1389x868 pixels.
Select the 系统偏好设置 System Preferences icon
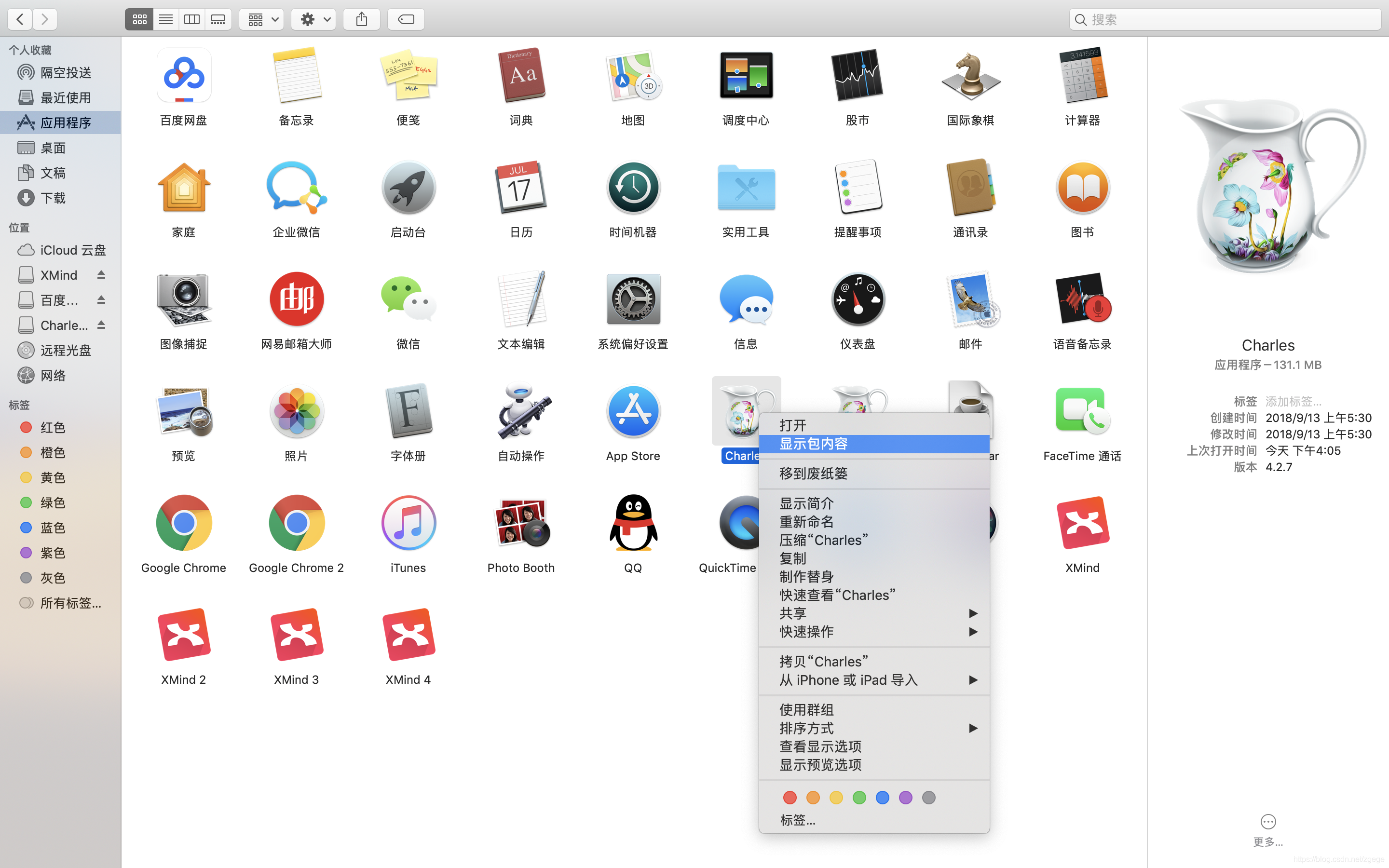[x=633, y=299]
